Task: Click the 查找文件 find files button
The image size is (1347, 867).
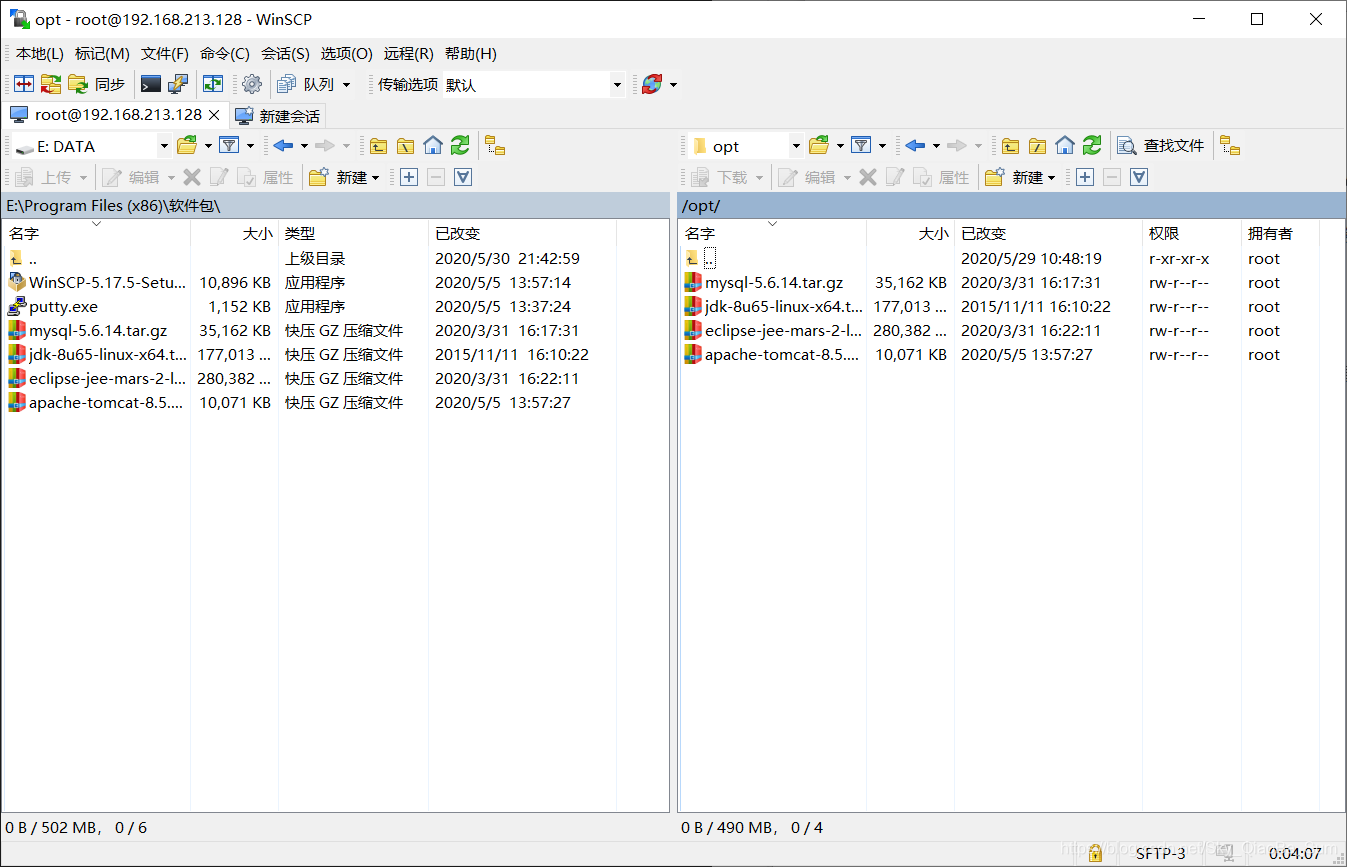Action: (1161, 146)
